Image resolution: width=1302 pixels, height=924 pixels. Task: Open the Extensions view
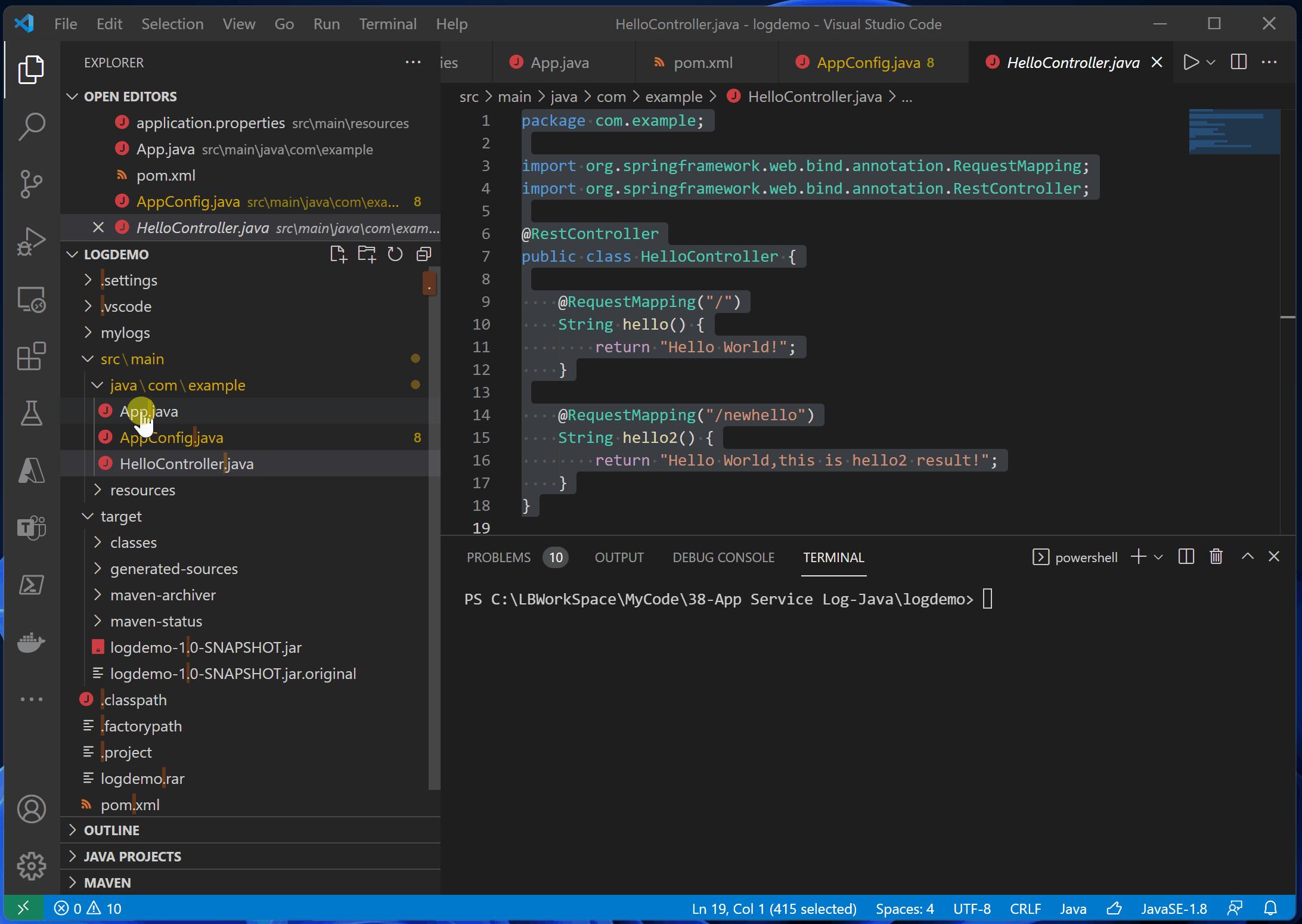coord(31,356)
